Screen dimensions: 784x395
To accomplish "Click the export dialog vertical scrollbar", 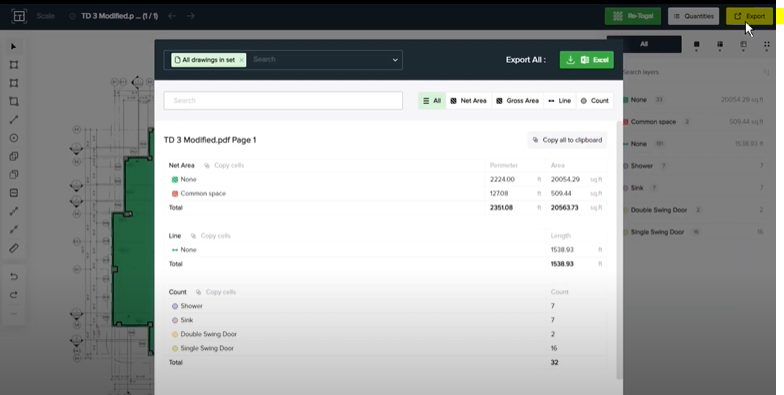I will tap(620, 250).
